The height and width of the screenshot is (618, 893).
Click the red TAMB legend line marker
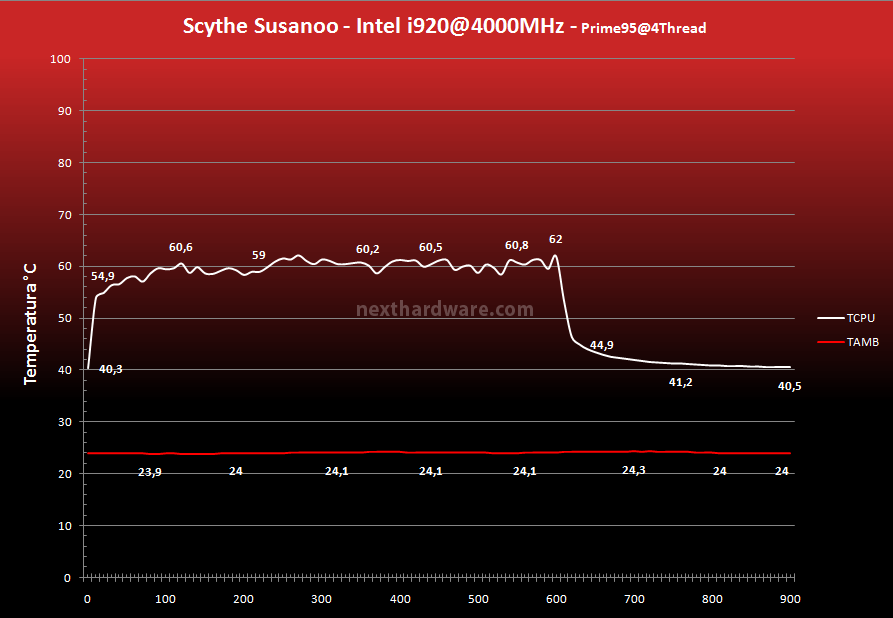tap(830, 342)
